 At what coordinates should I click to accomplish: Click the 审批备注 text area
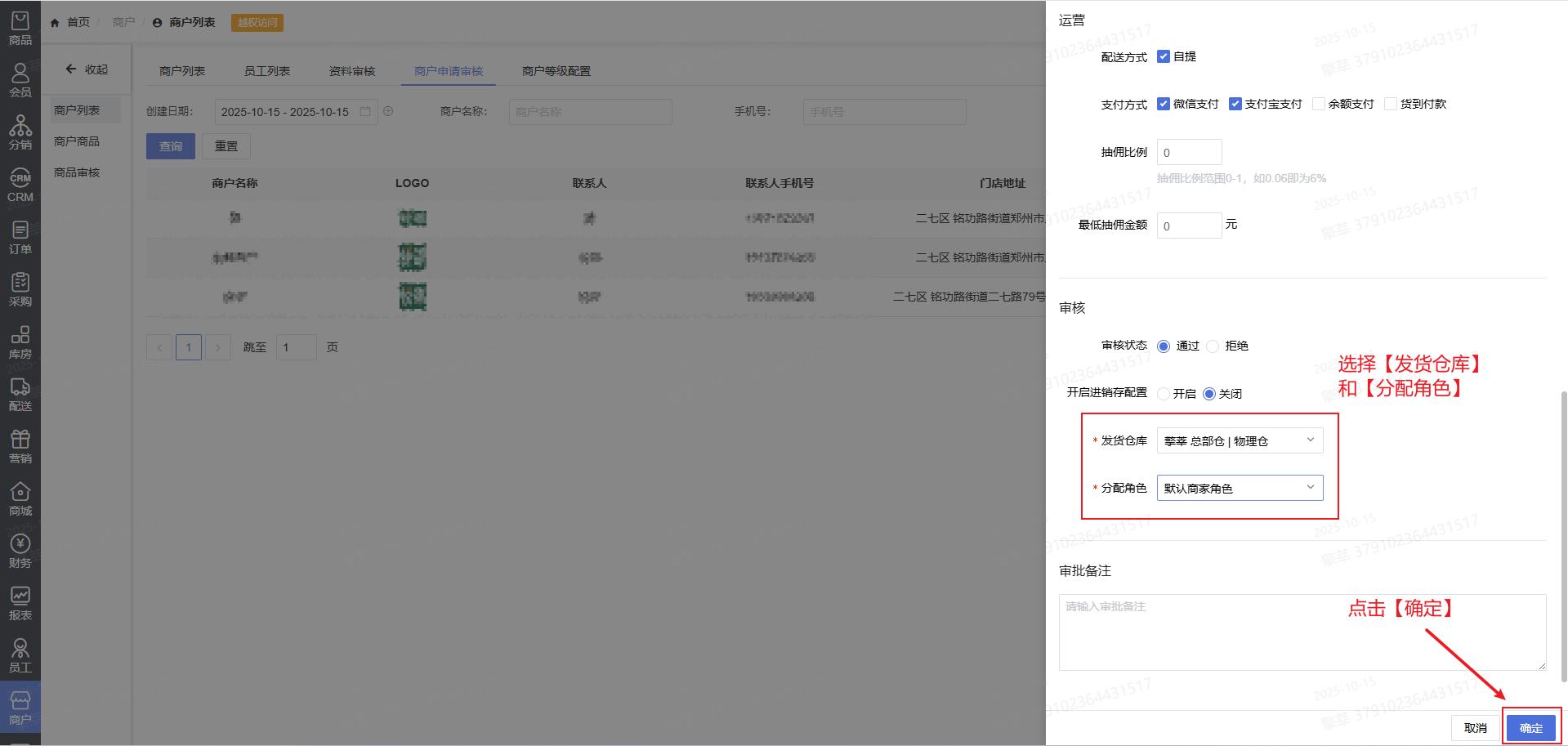coord(1302,632)
